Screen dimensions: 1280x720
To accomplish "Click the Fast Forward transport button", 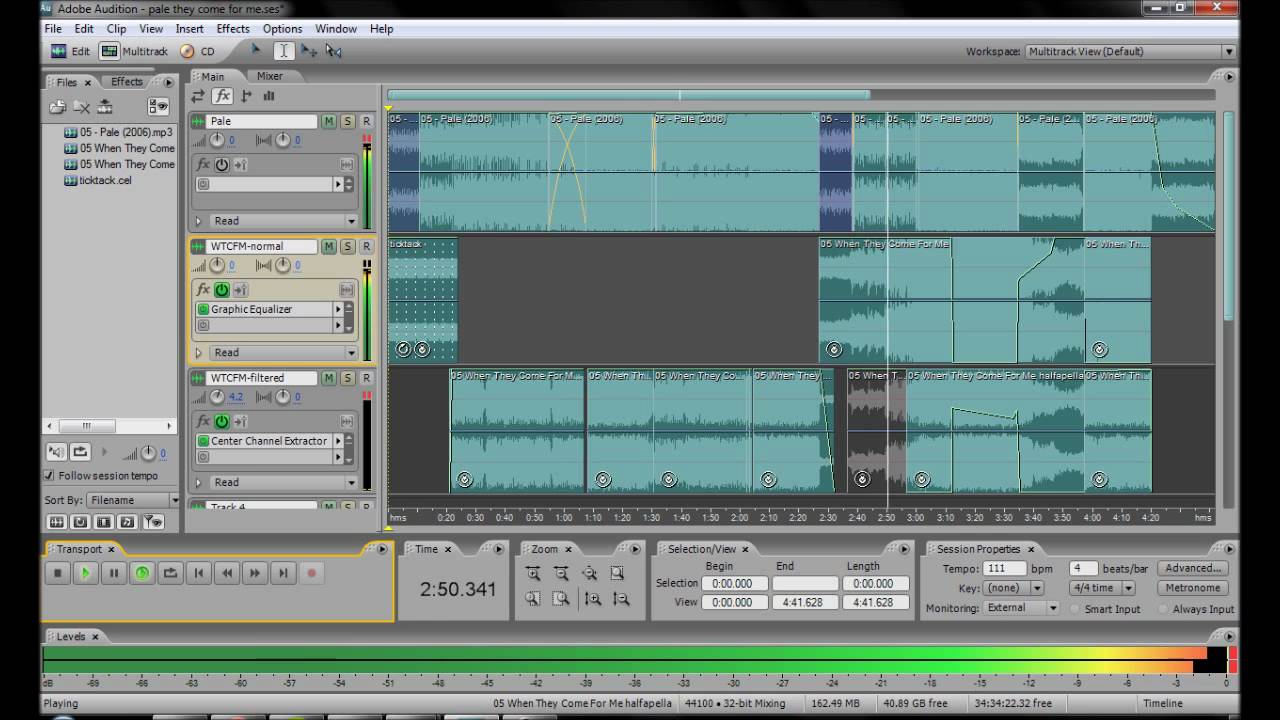I will [255, 573].
